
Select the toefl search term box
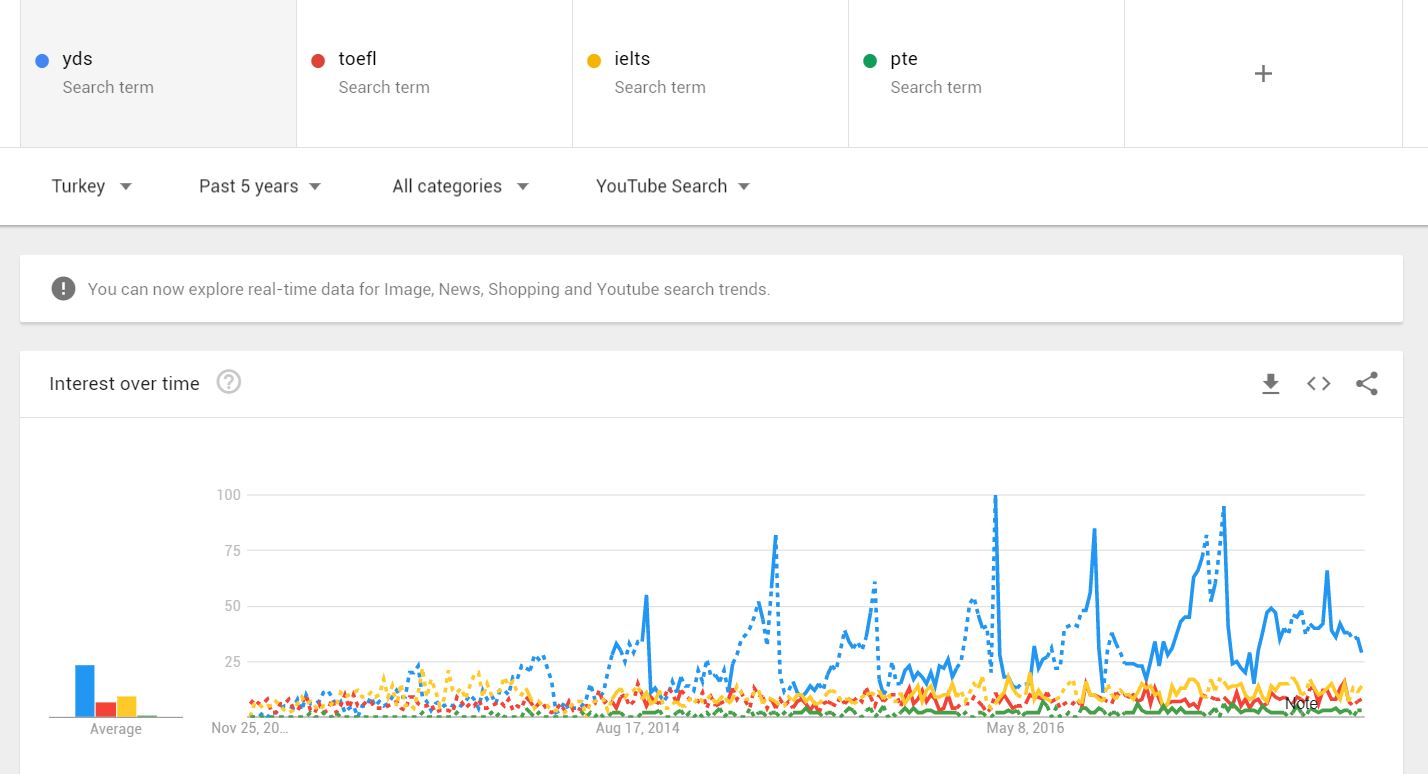[x=434, y=74]
